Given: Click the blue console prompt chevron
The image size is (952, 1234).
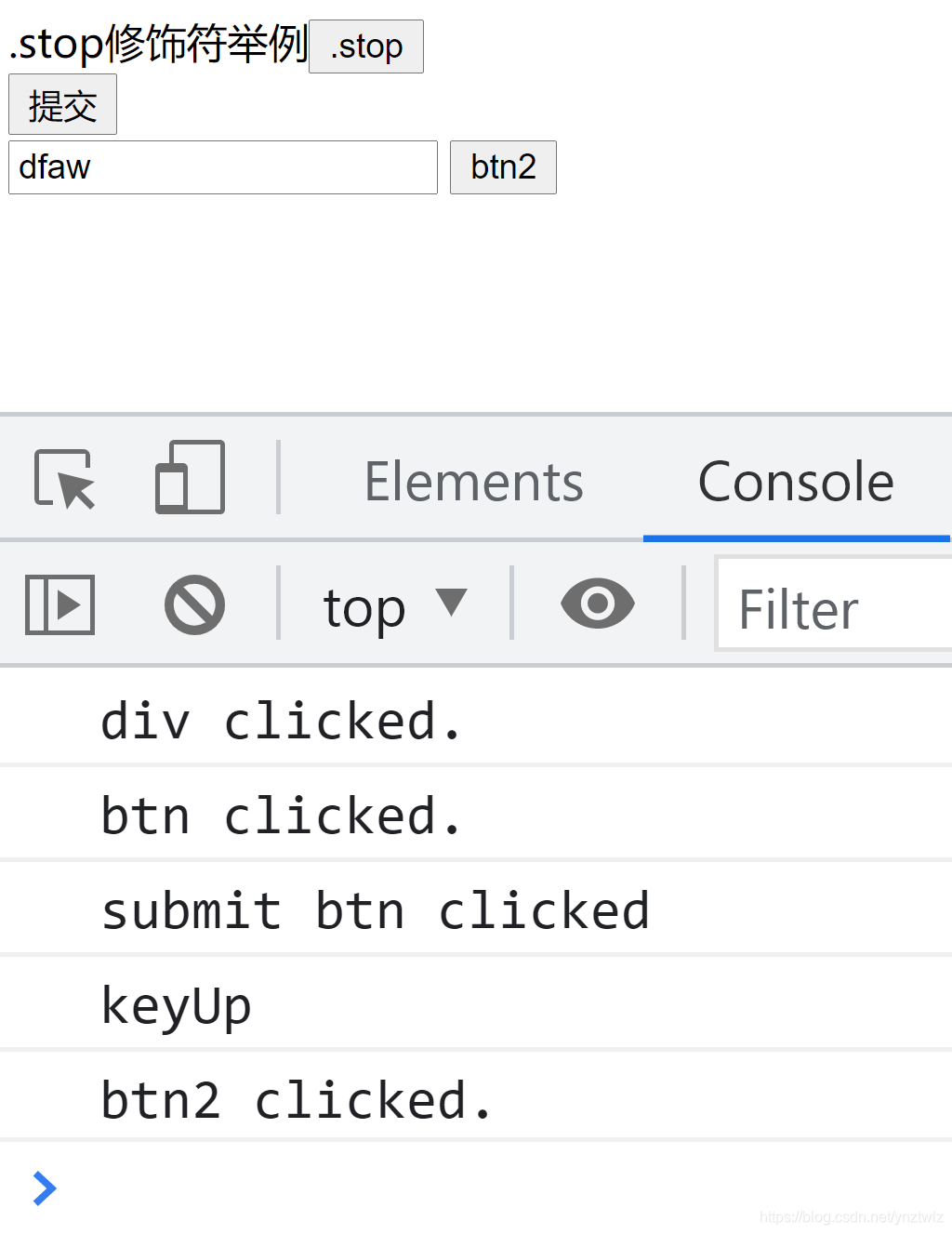Looking at the screenshot, I should tap(44, 1188).
